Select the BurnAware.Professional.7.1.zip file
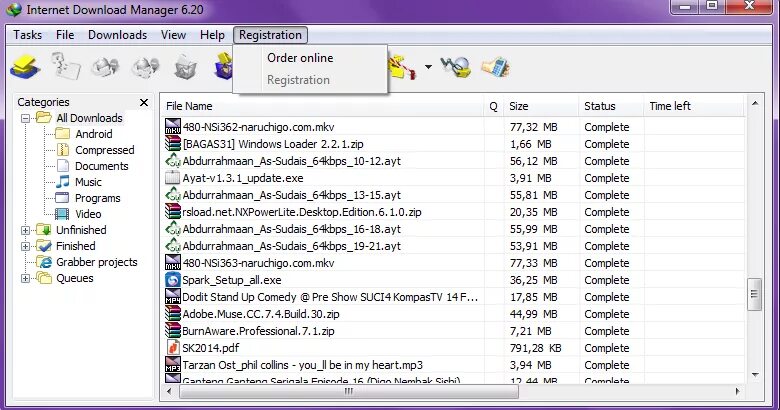Image resolution: width=780 pixels, height=410 pixels. [x=258, y=331]
